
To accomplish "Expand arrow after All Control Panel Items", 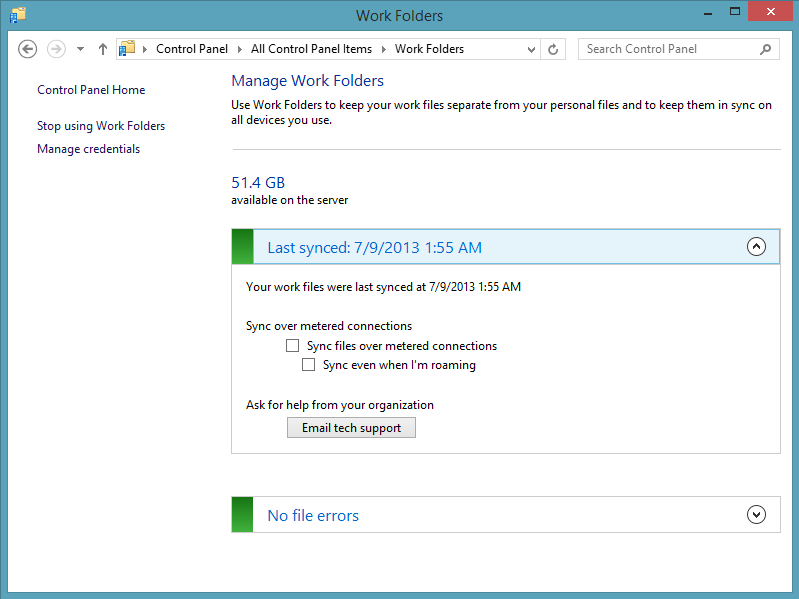I will pos(384,49).
